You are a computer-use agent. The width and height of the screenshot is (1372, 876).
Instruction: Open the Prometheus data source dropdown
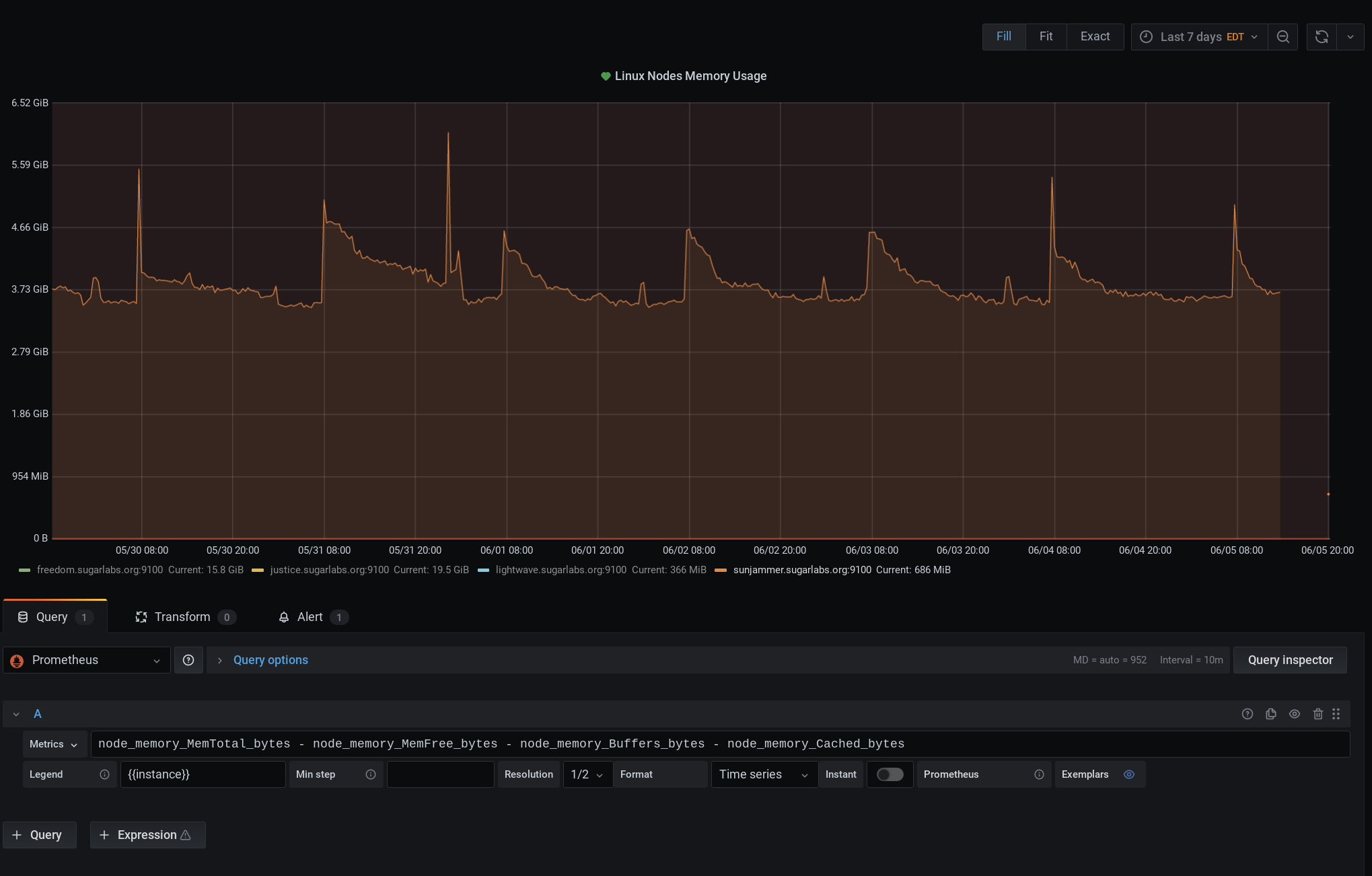pos(86,660)
